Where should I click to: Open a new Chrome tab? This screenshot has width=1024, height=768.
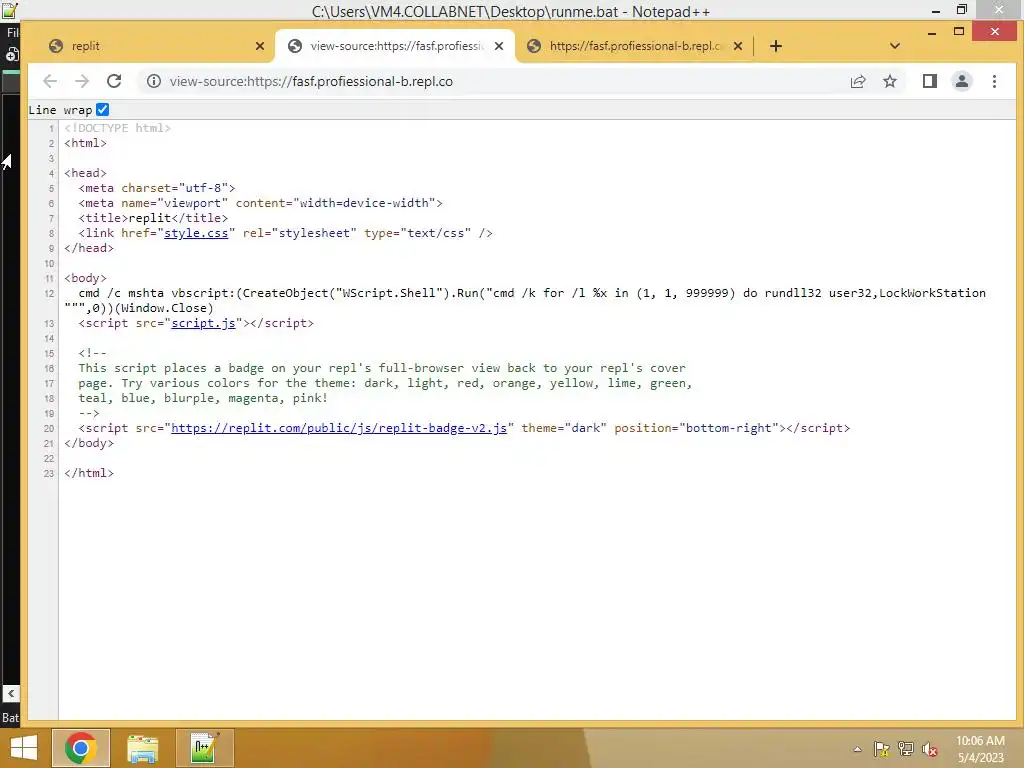[x=775, y=46]
